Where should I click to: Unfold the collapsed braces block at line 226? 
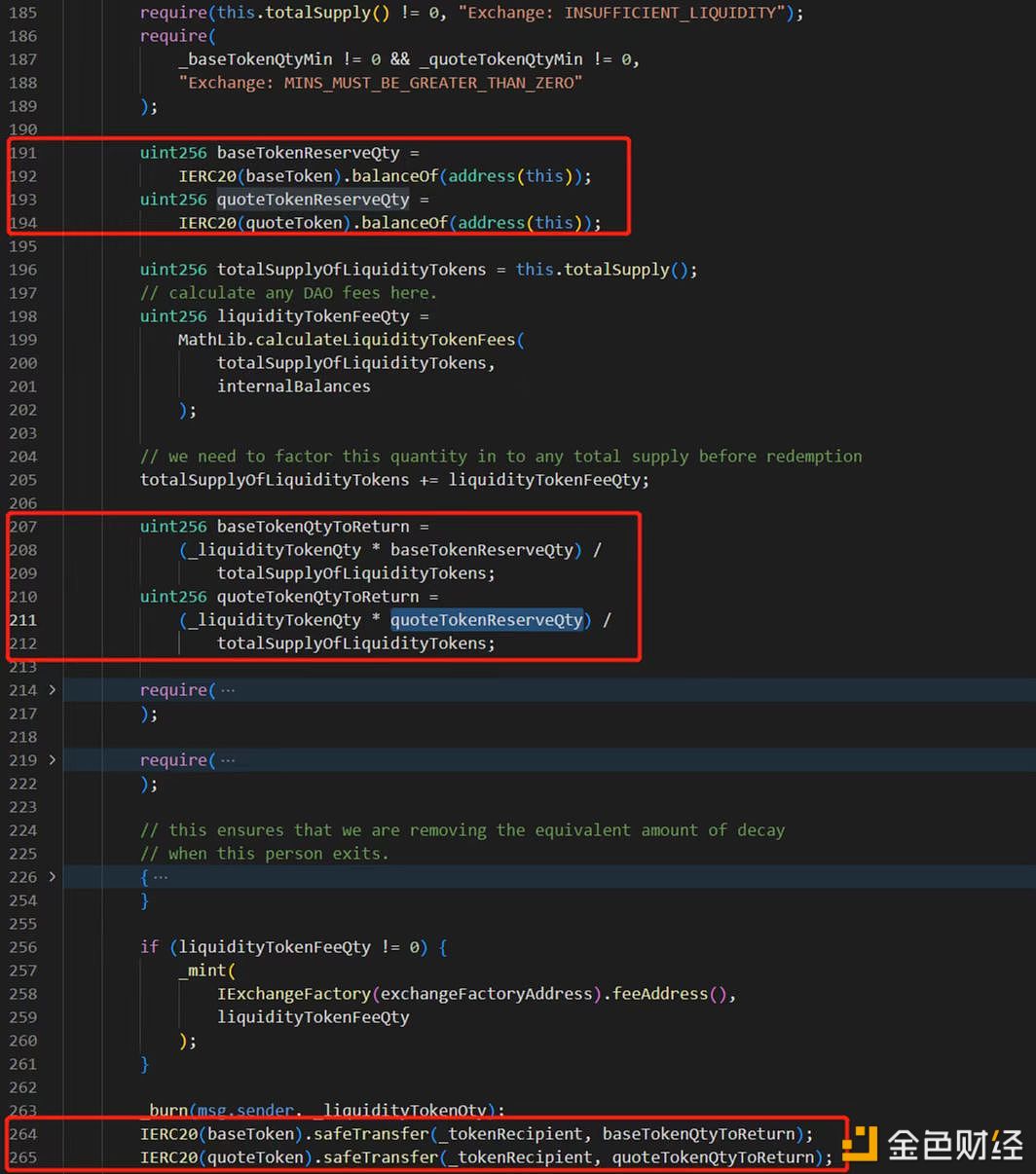pyautogui.click(x=52, y=877)
